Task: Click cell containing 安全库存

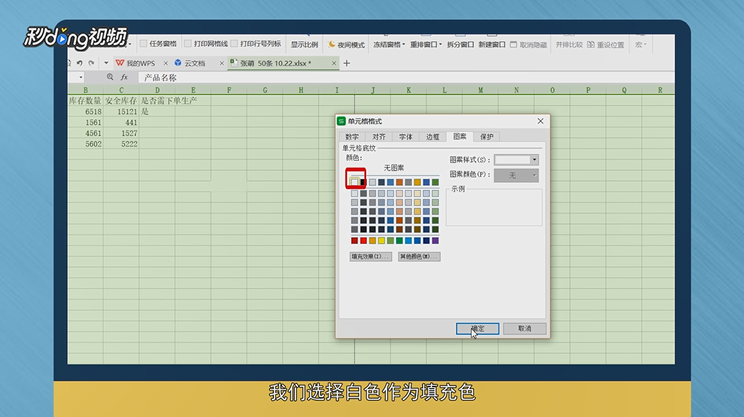Action: click(121, 101)
